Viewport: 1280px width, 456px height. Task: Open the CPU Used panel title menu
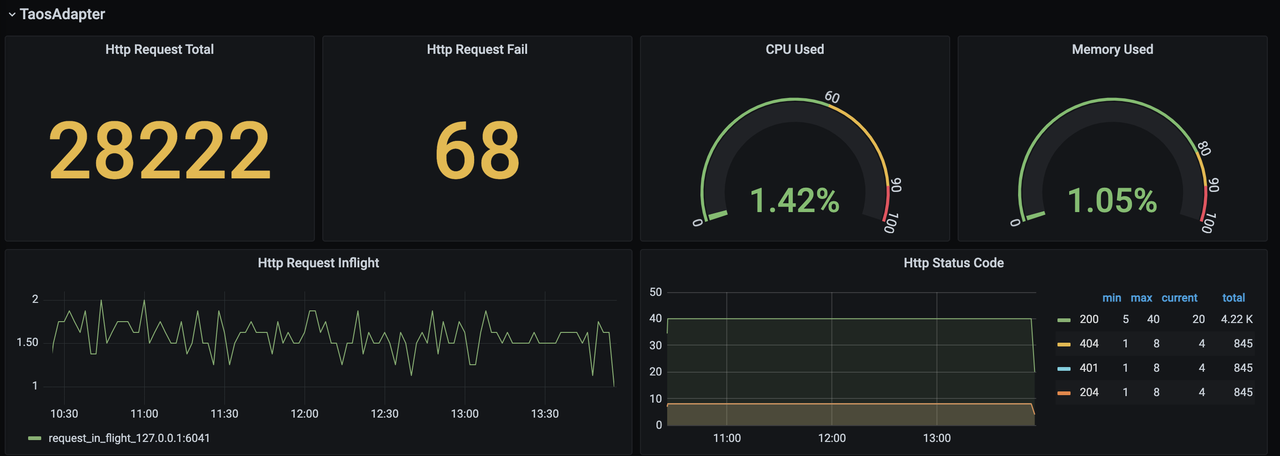[794, 49]
